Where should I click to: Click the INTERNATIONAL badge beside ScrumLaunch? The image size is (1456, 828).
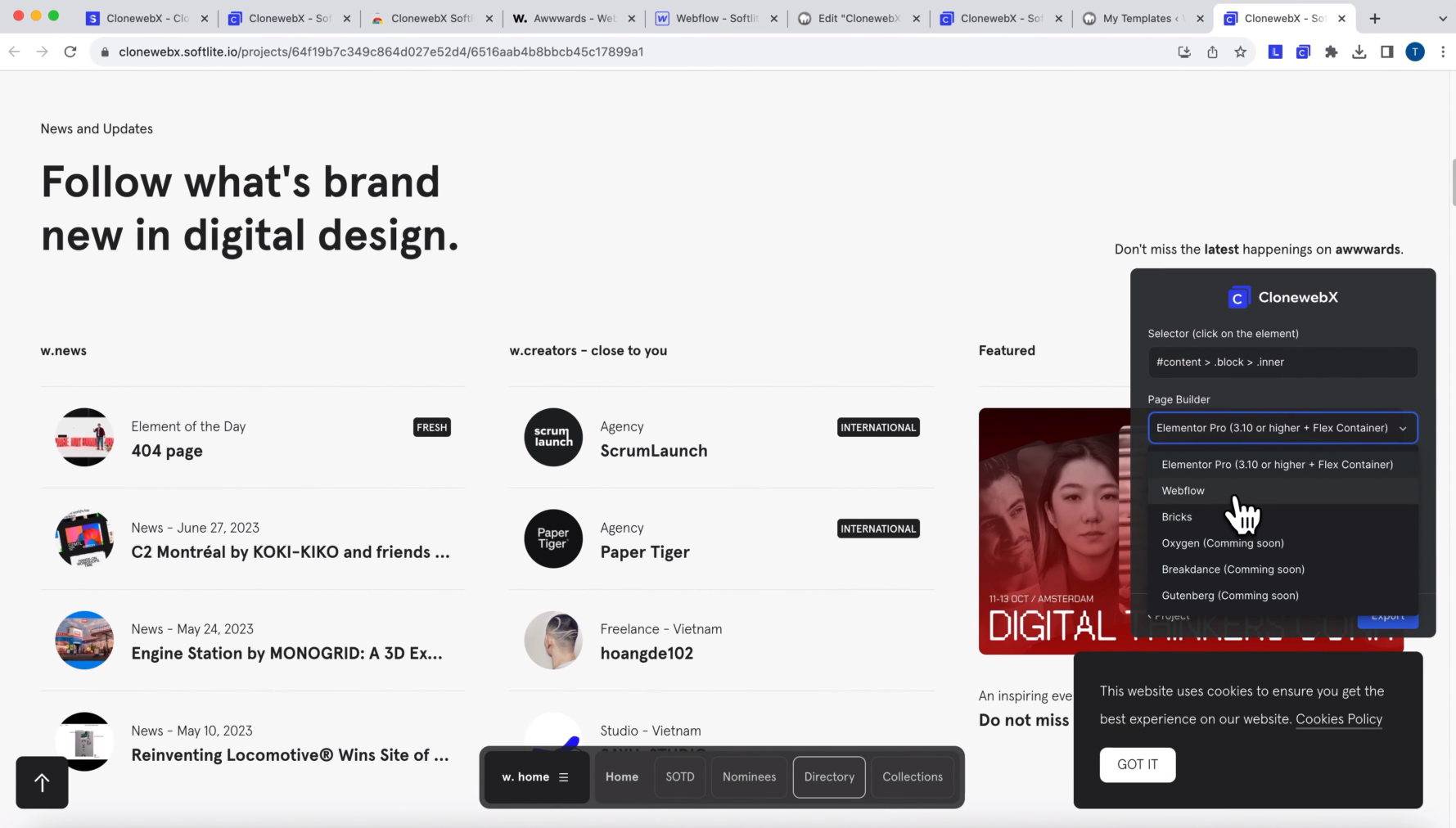coord(878,427)
